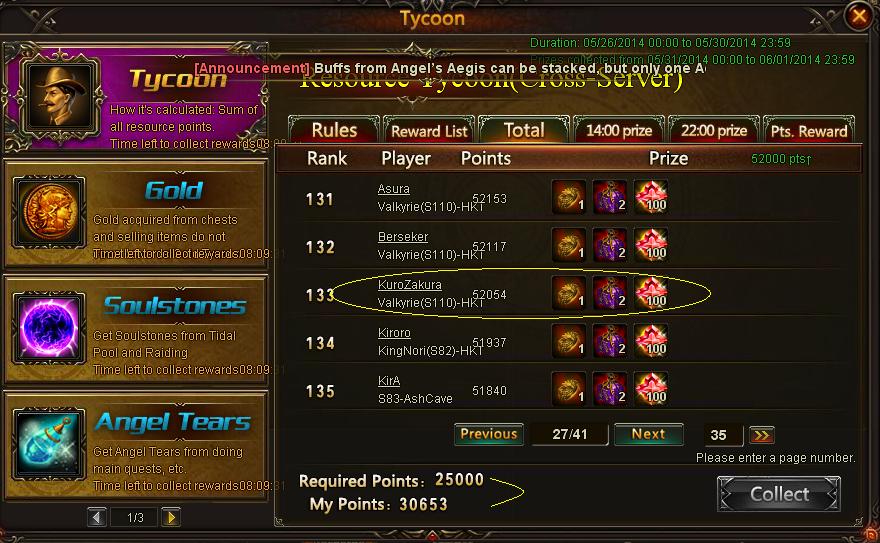Screen dimensions: 880x543
Task: Click the Tycoon portrait icon
Action: click(60, 96)
